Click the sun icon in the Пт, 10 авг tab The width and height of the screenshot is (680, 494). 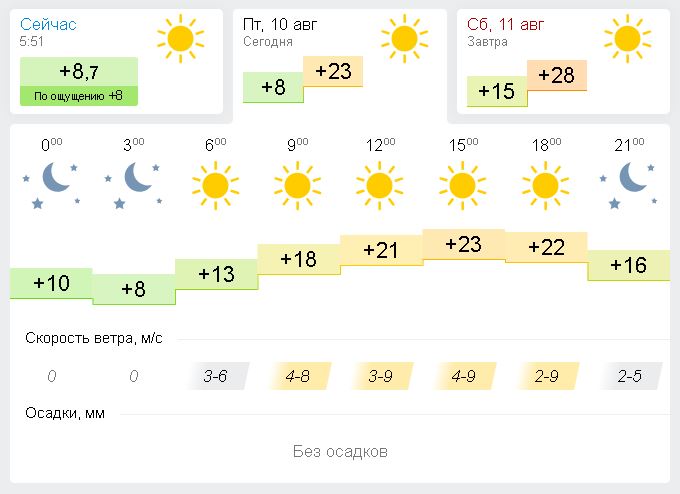click(x=404, y=38)
